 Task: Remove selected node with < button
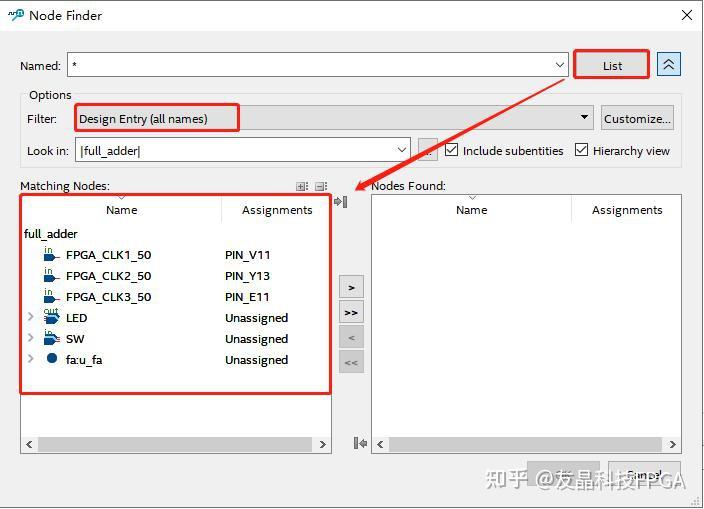(x=351, y=338)
